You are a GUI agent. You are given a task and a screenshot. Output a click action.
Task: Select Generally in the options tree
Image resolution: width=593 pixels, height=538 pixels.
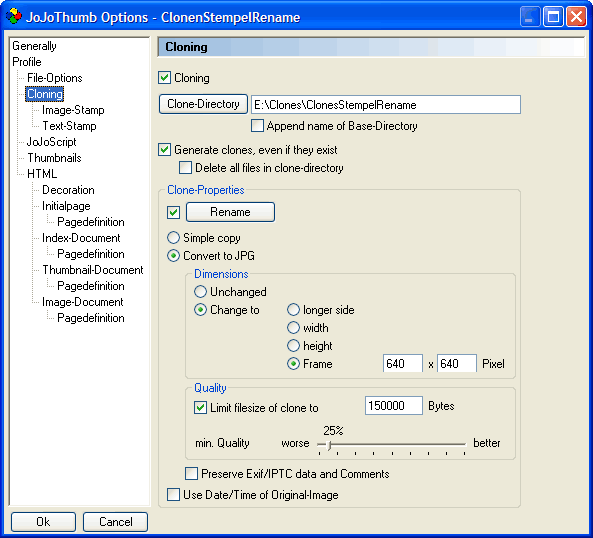(x=34, y=46)
